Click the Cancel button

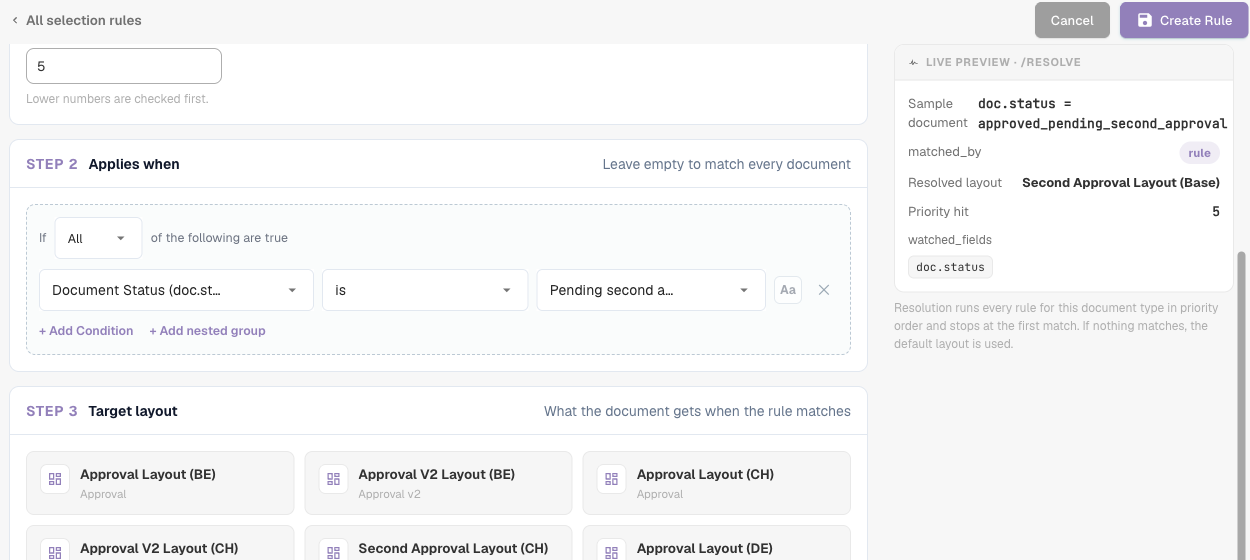click(x=1072, y=20)
